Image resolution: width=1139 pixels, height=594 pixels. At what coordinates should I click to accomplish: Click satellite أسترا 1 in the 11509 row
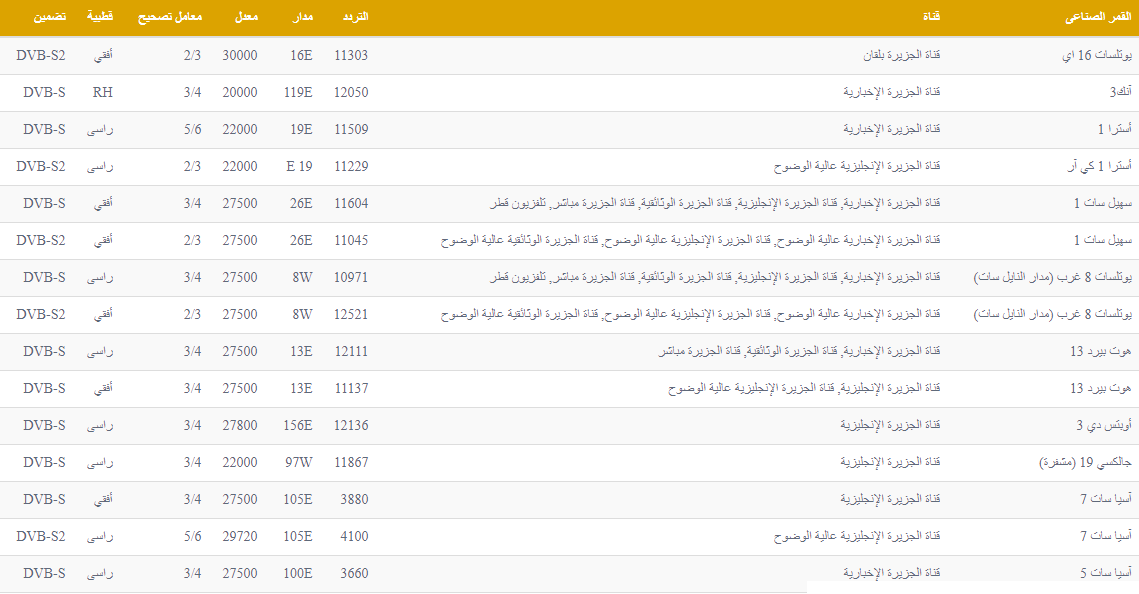coord(1114,129)
